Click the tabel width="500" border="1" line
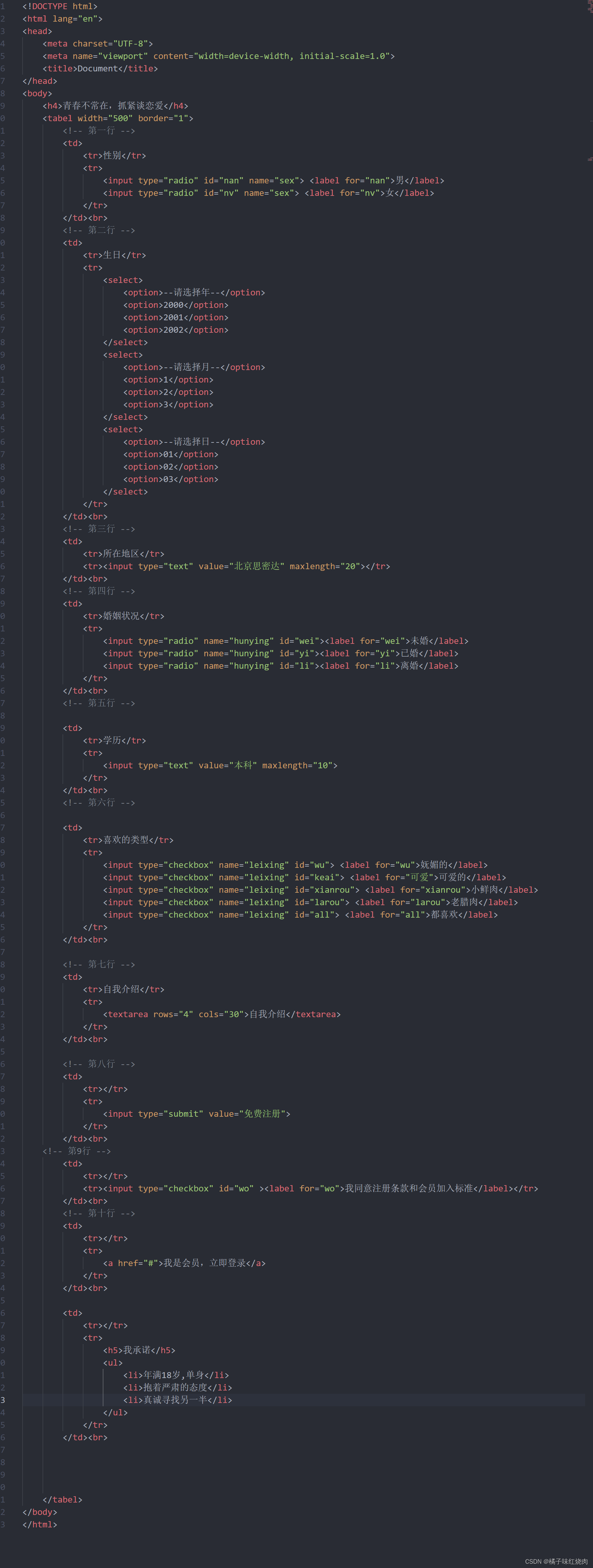 [117, 118]
